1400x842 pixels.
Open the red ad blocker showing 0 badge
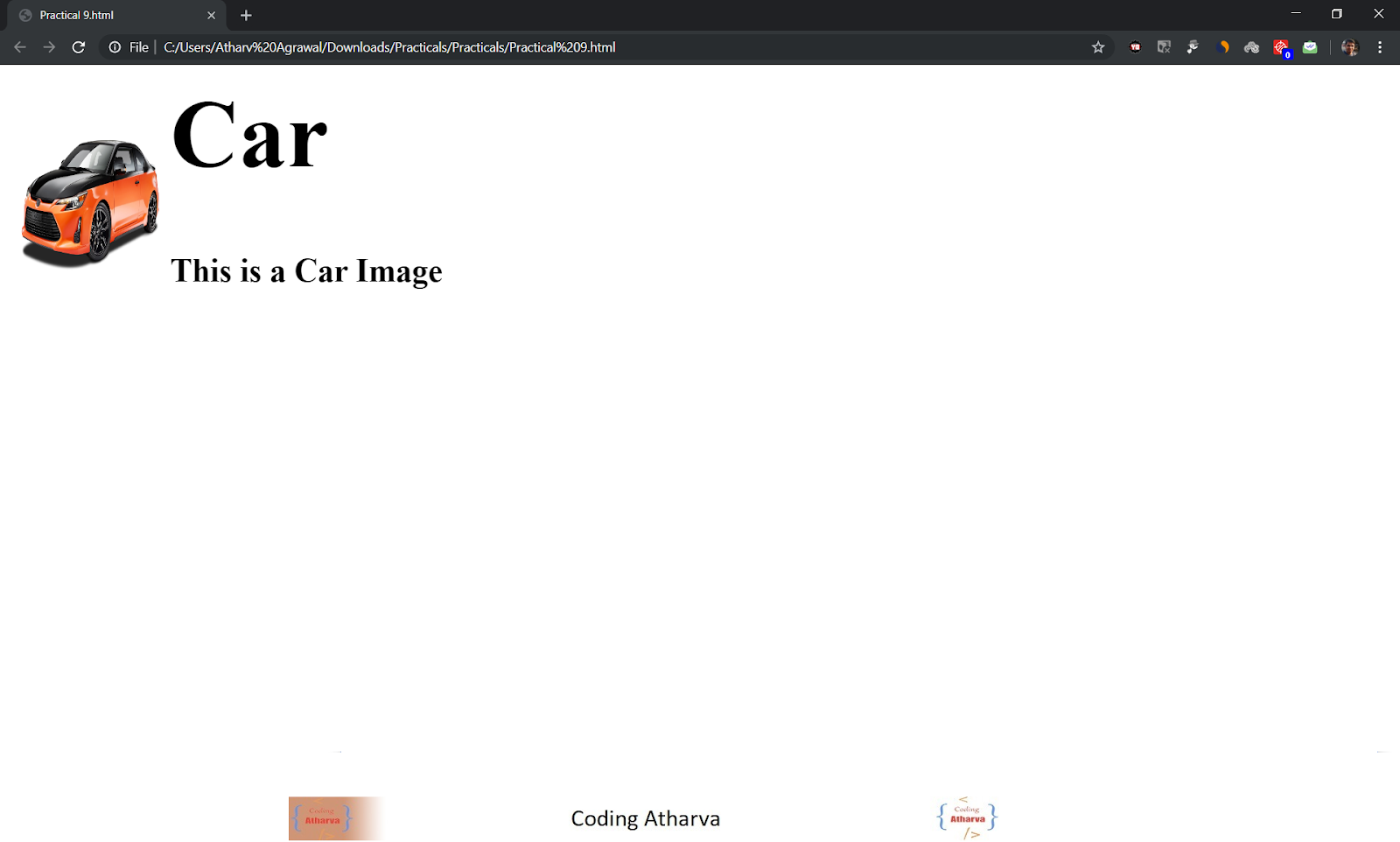coord(1281,46)
